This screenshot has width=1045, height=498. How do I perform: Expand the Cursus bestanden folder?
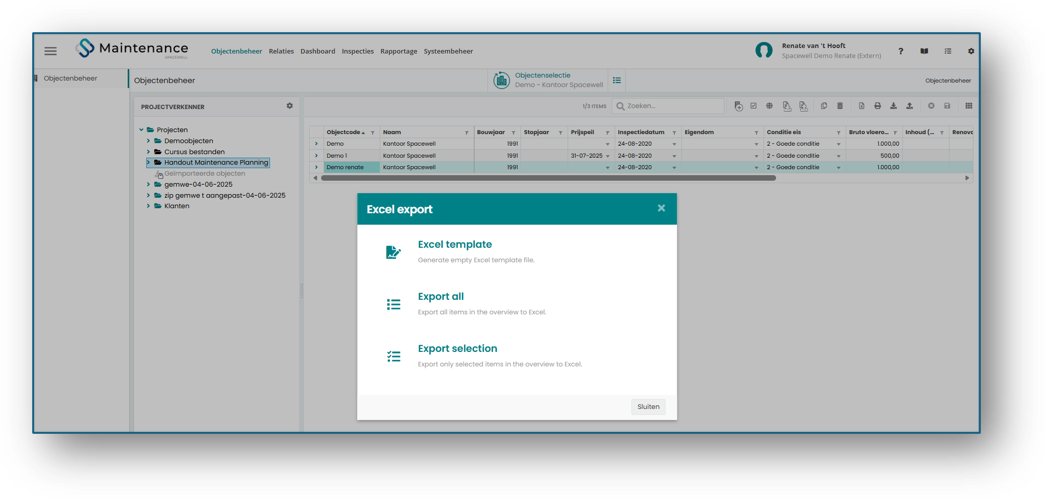(x=149, y=151)
